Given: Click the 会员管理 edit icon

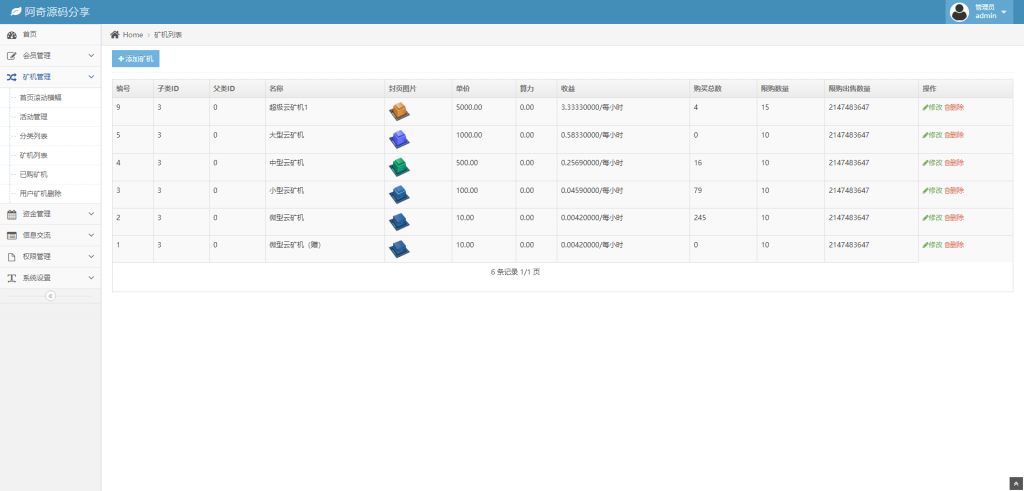Looking at the screenshot, I should pyautogui.click(x=12, y=55).
